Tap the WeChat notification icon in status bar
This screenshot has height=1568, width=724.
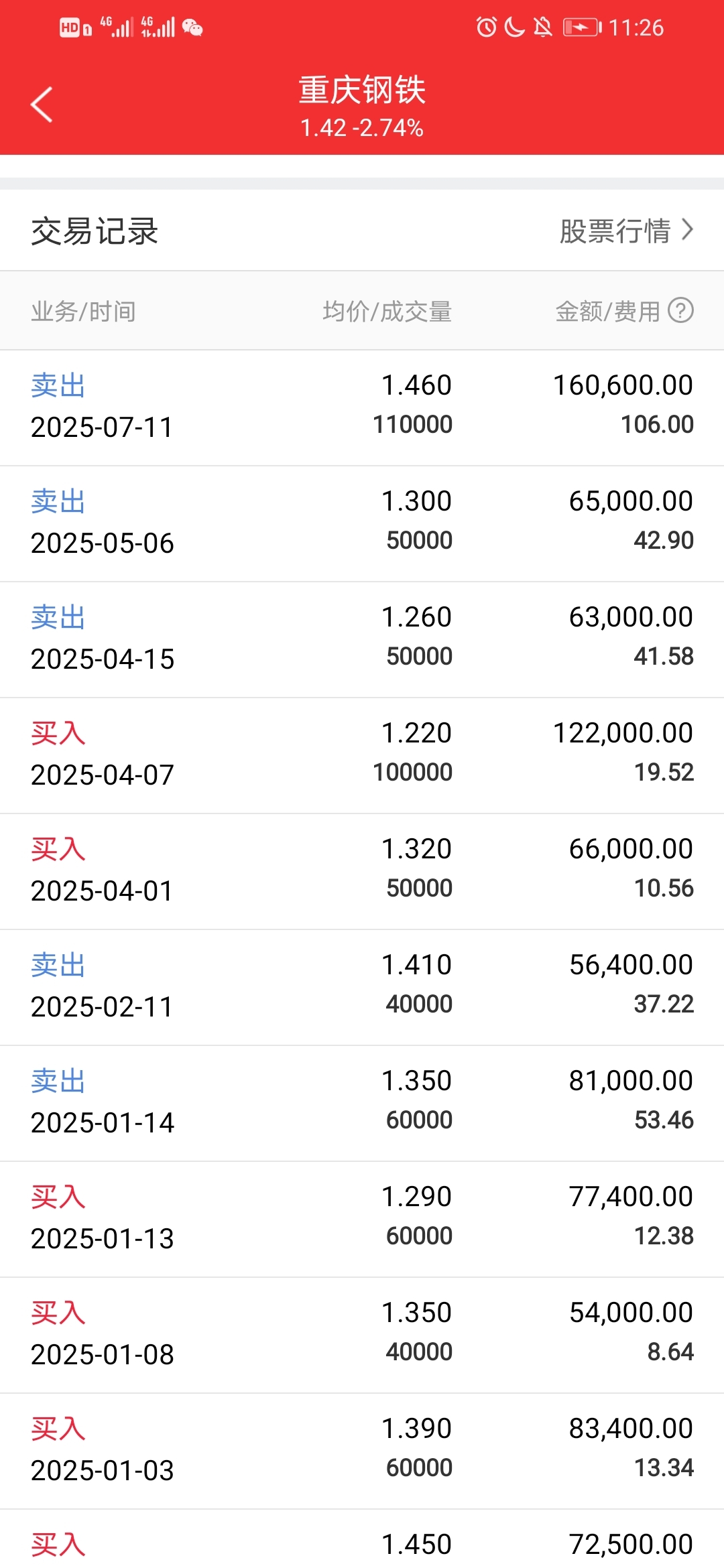coord(192,27)
